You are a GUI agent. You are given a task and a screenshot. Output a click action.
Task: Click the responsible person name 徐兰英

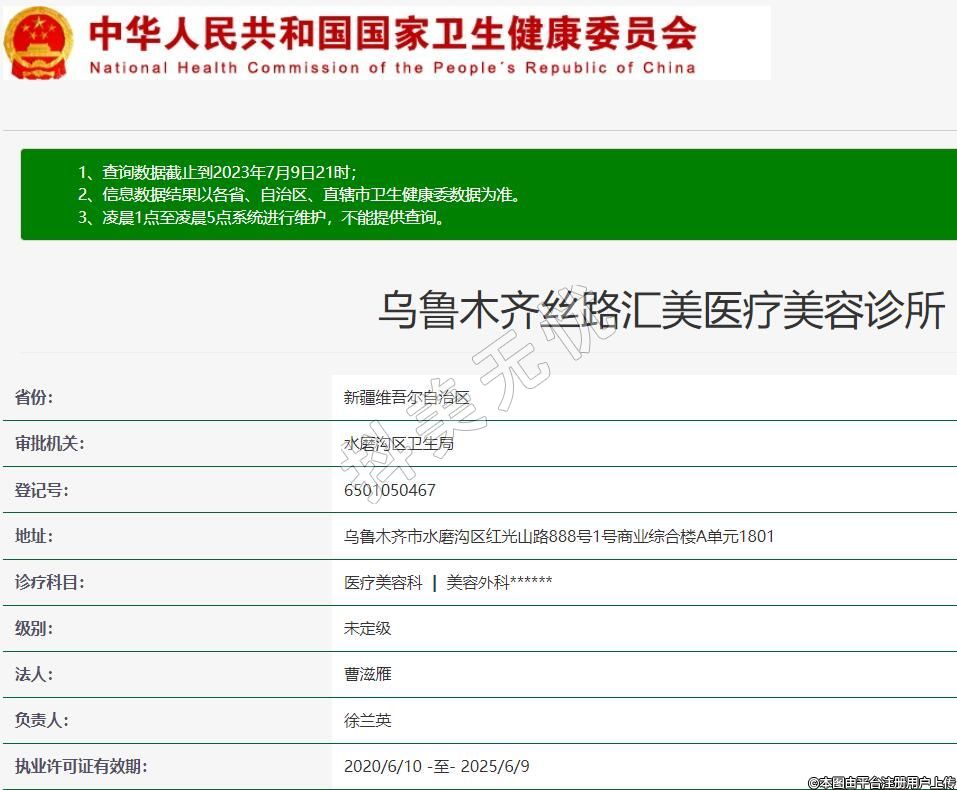367,720
